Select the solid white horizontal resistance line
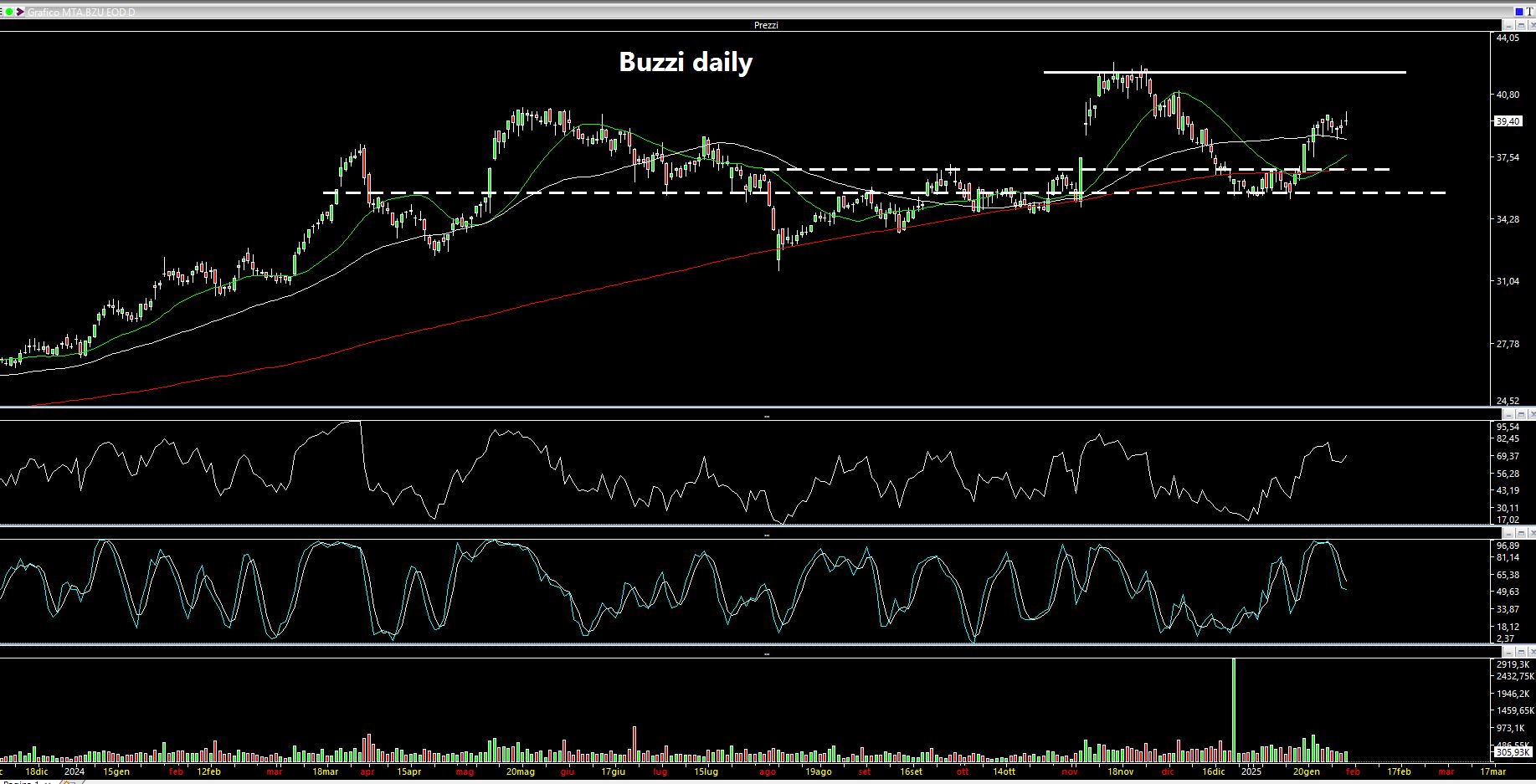 coord(1225,72)
